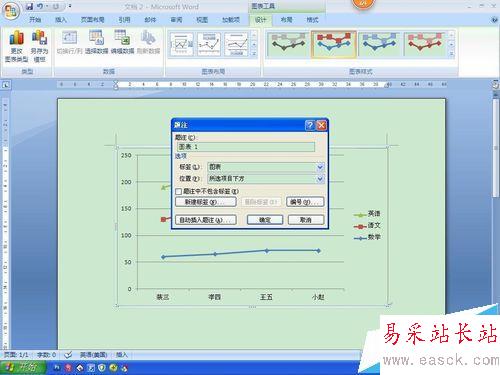
Task: Click the 语文 legend entry in chart
Action: point(367,226)
